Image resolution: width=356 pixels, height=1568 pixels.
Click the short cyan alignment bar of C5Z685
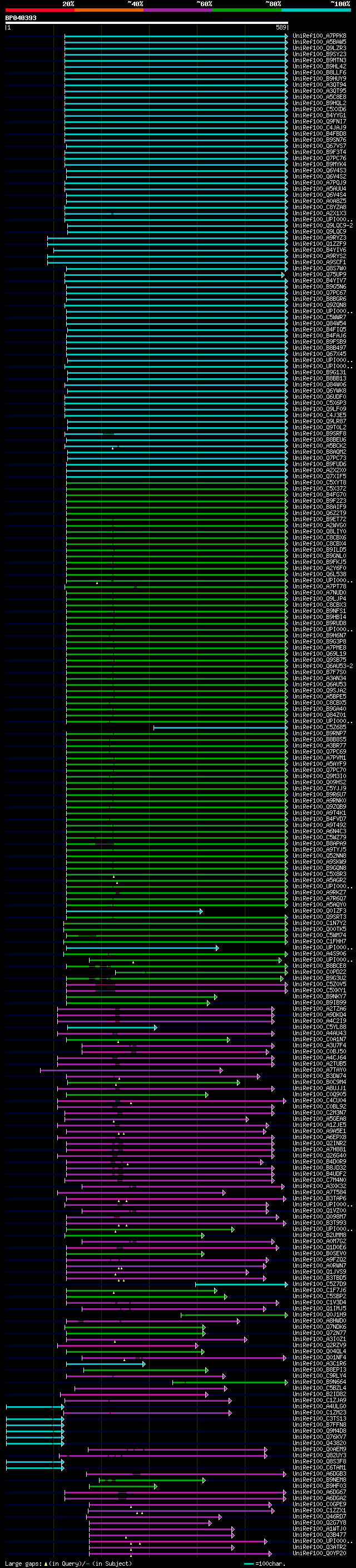[220, 728]
